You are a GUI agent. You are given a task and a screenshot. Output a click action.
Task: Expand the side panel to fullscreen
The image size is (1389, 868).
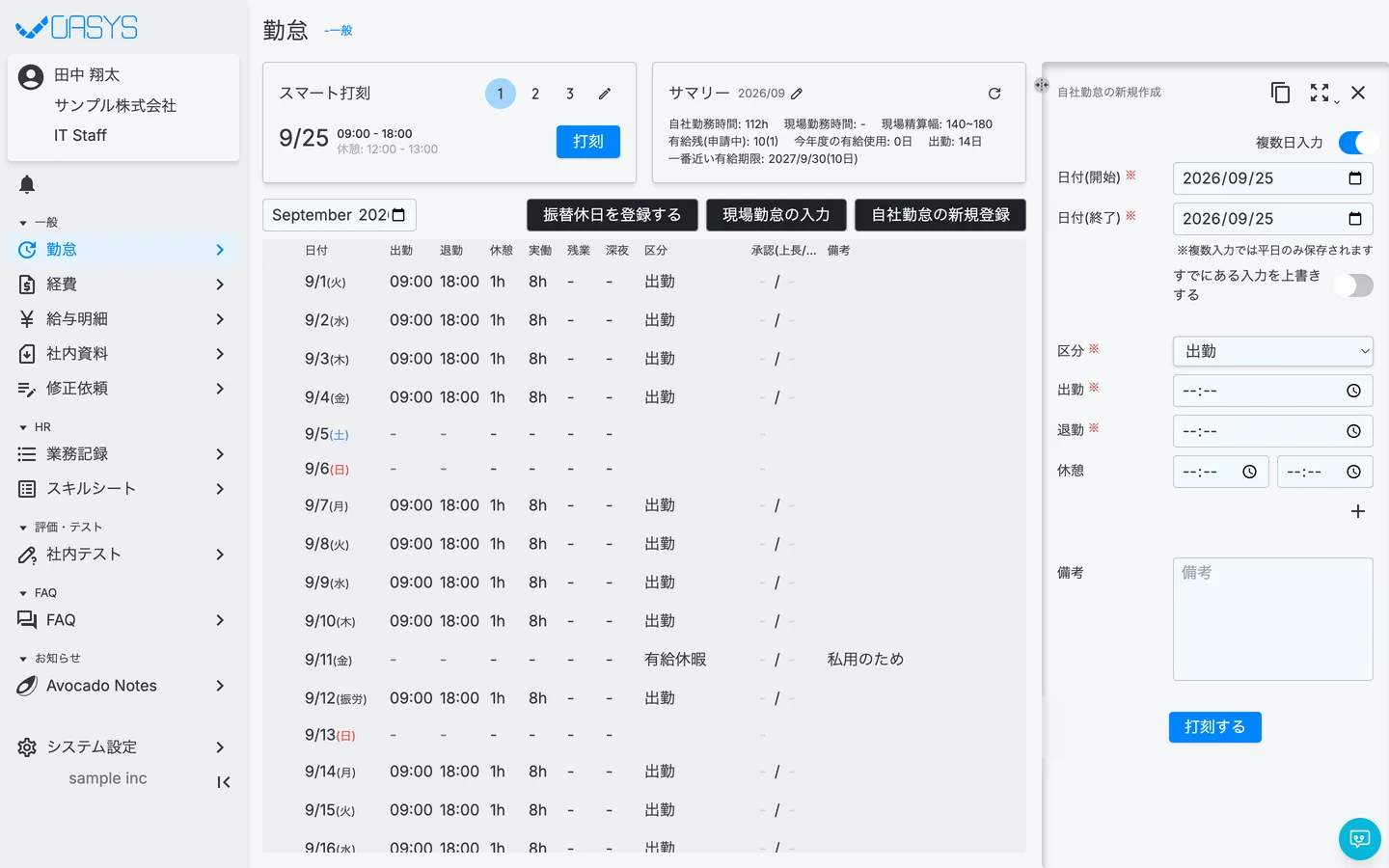pyautogui.click(x=1320, y=93)
